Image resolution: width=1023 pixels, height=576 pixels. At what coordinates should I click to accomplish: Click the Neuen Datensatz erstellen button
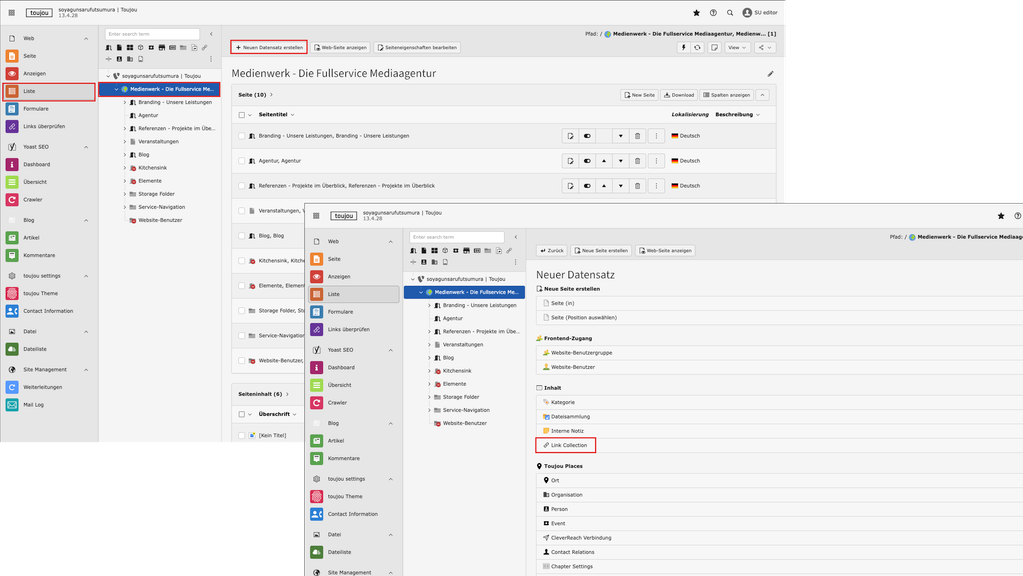click(x=268, y=47)
